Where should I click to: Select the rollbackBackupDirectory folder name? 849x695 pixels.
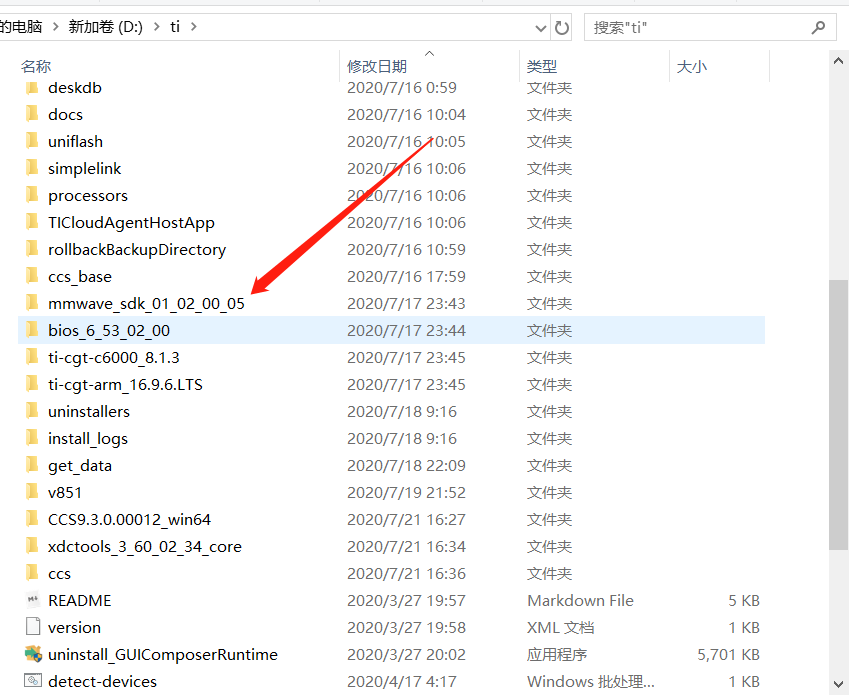pyautogui.click(x=137, y=250)
